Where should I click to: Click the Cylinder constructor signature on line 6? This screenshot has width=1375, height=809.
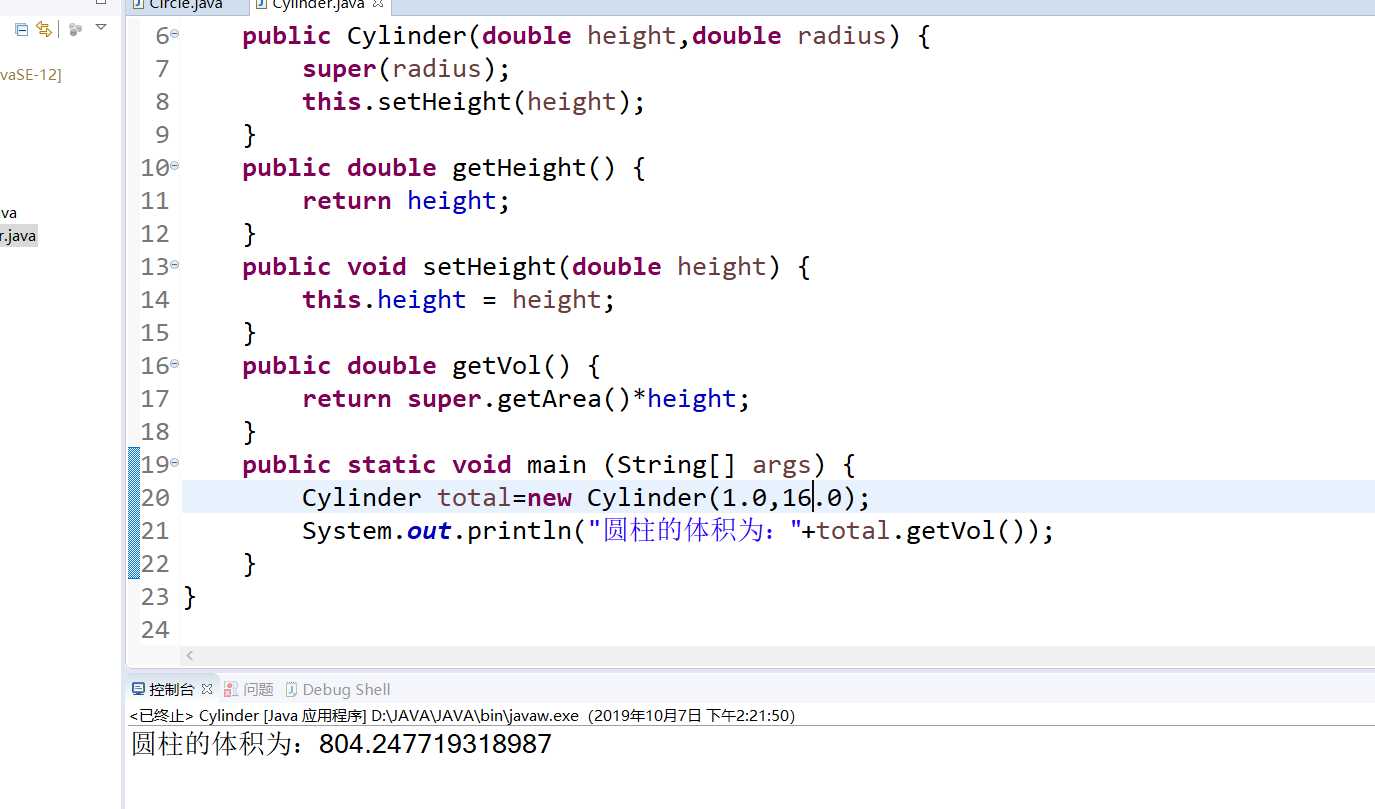click(x=587, y=36)
